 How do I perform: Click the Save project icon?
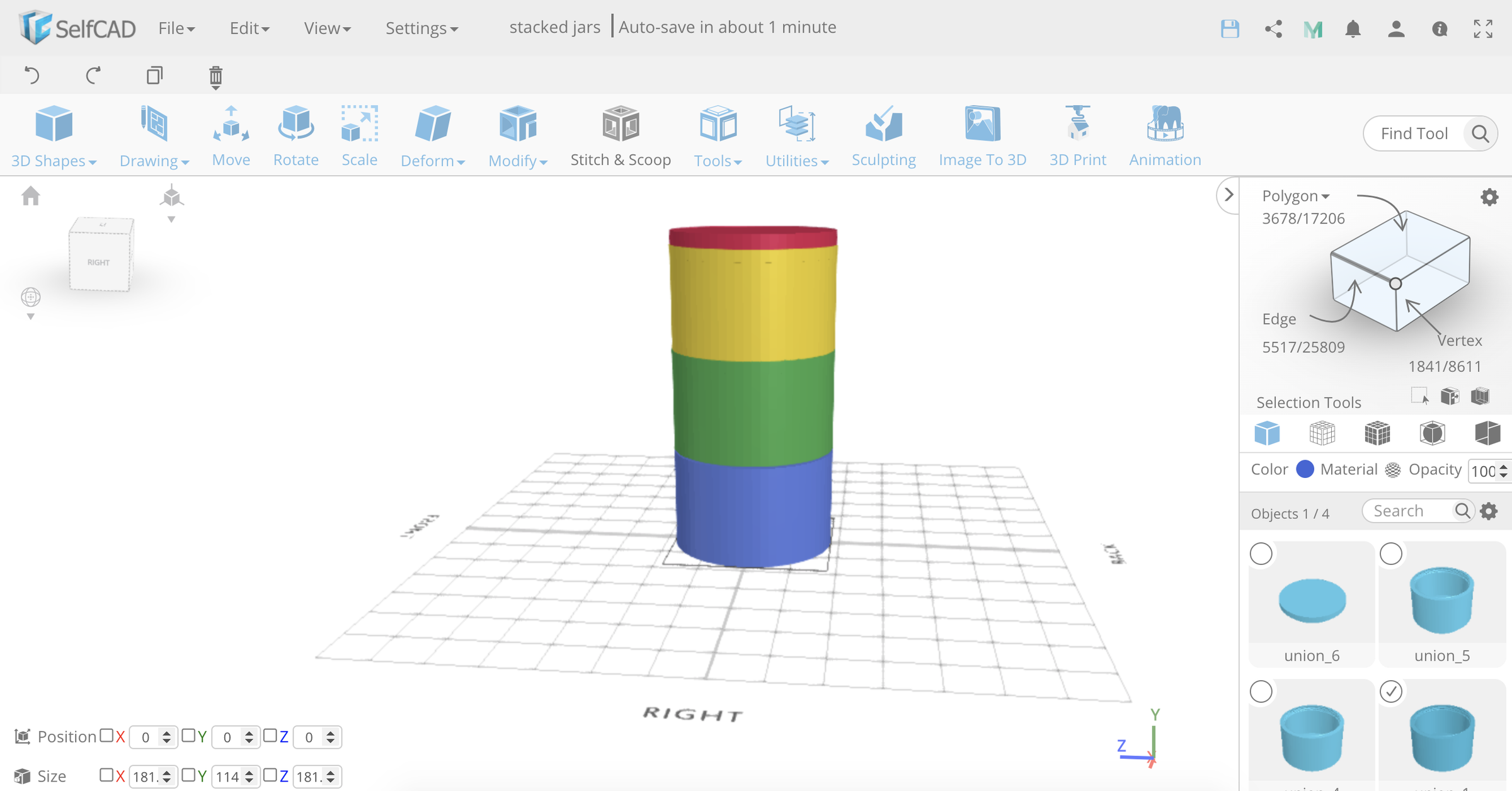click(1229, 28)
